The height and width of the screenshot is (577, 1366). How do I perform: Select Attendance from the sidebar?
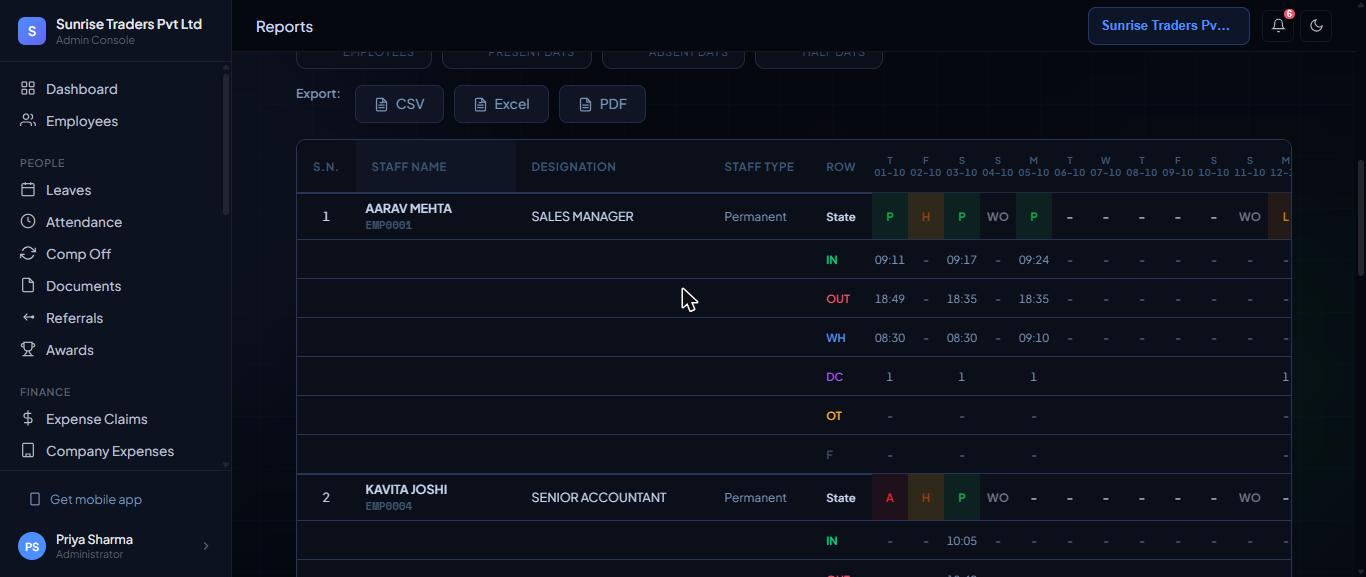coord(84,222)
